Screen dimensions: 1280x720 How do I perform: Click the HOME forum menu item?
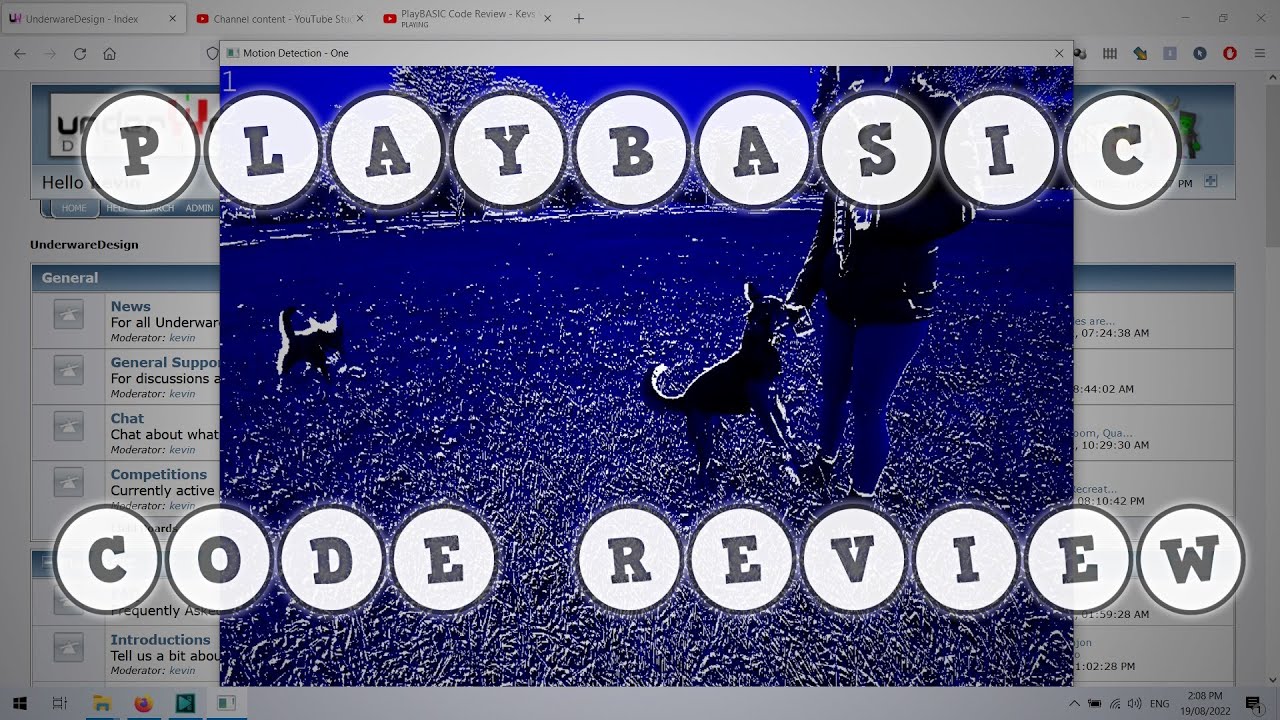click(x=74, y=208)
